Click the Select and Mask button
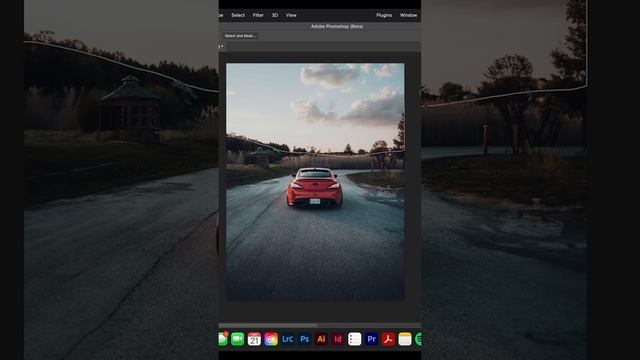Screen dimensions: 640x360 tap(240, 36)
